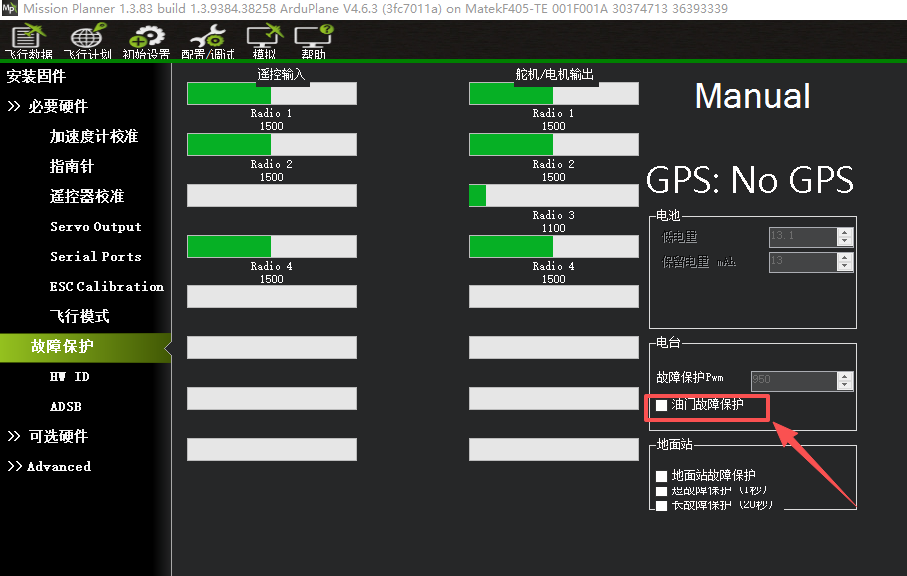Viewport: 907px width, 576px height.
Task: Click the 遥控输入 Radio 2 bar
Action: pos(272,145)
